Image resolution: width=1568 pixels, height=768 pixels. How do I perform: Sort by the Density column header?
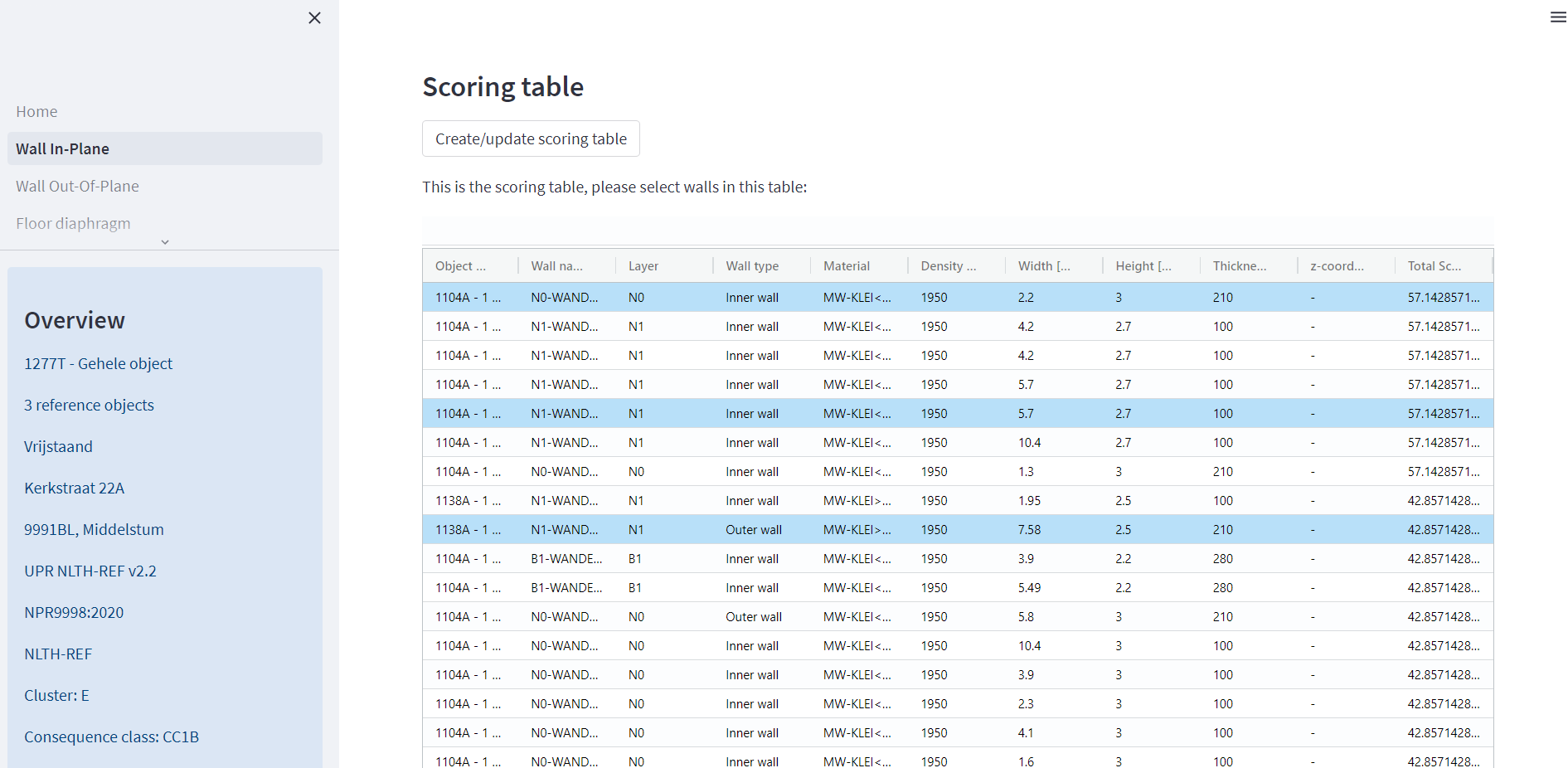pos(957,265)
